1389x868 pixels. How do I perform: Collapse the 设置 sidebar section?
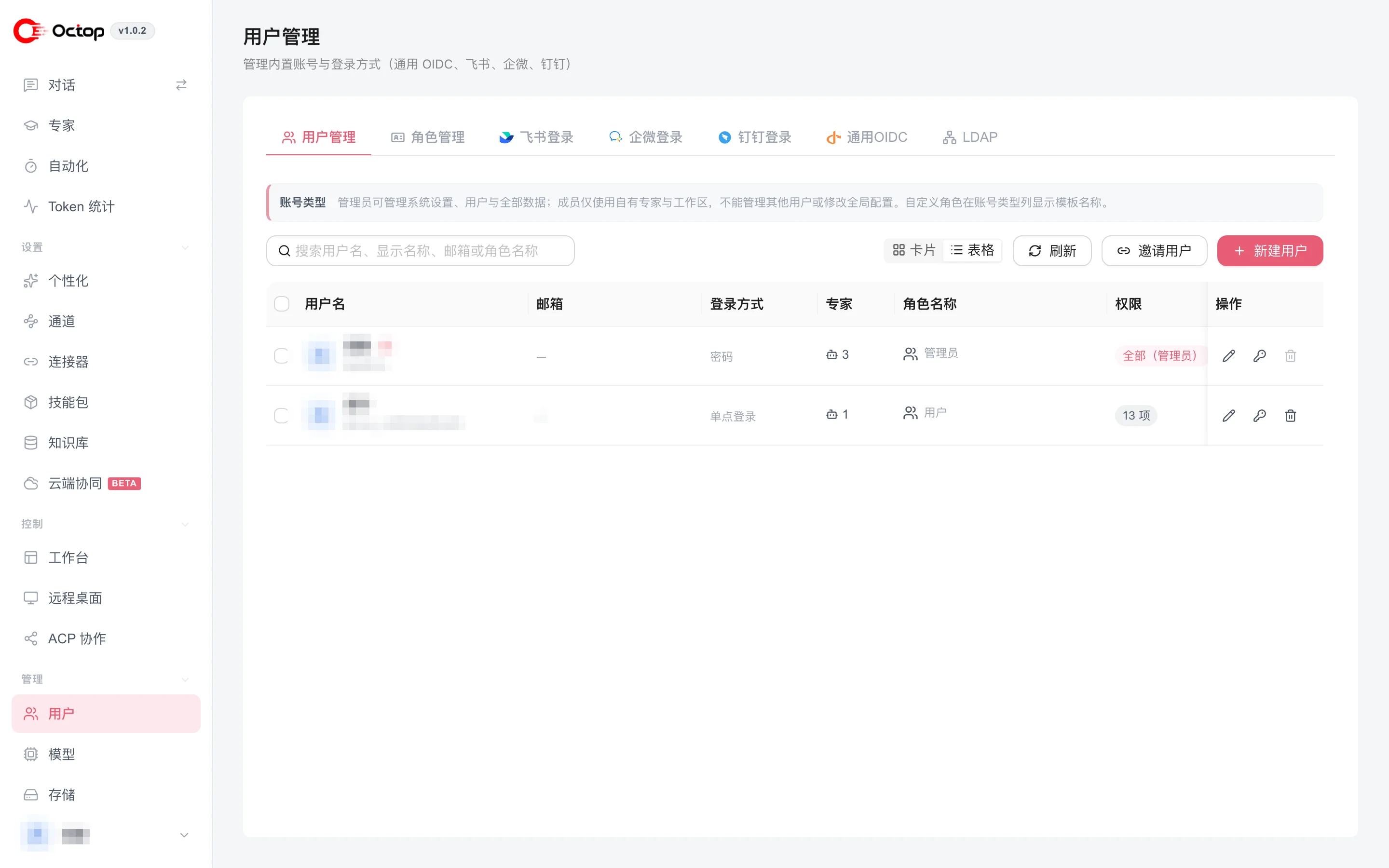click(185, 247)
